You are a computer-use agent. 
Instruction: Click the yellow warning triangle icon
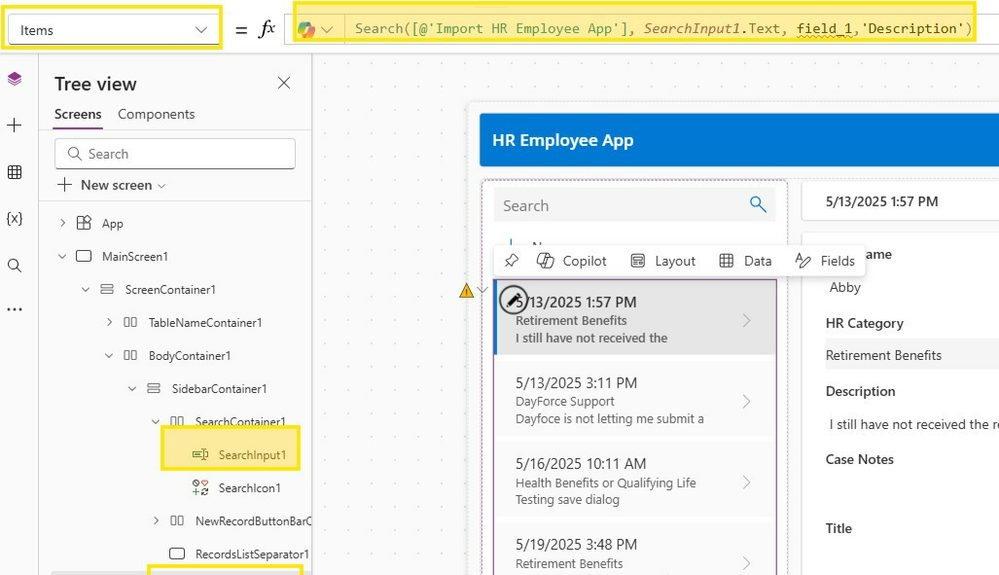point(466,291)
